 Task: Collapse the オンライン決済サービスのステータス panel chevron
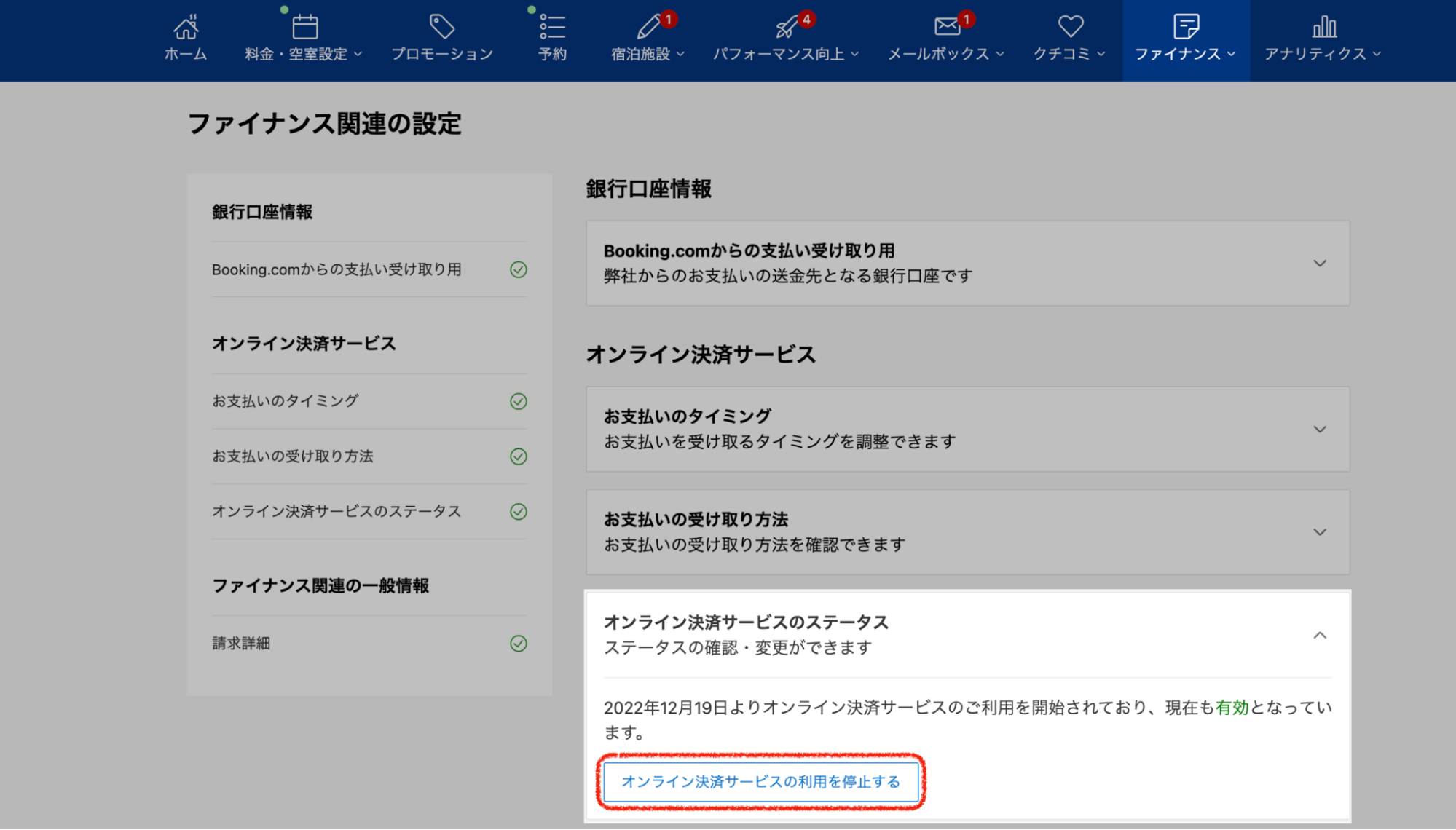(1319, 636)
